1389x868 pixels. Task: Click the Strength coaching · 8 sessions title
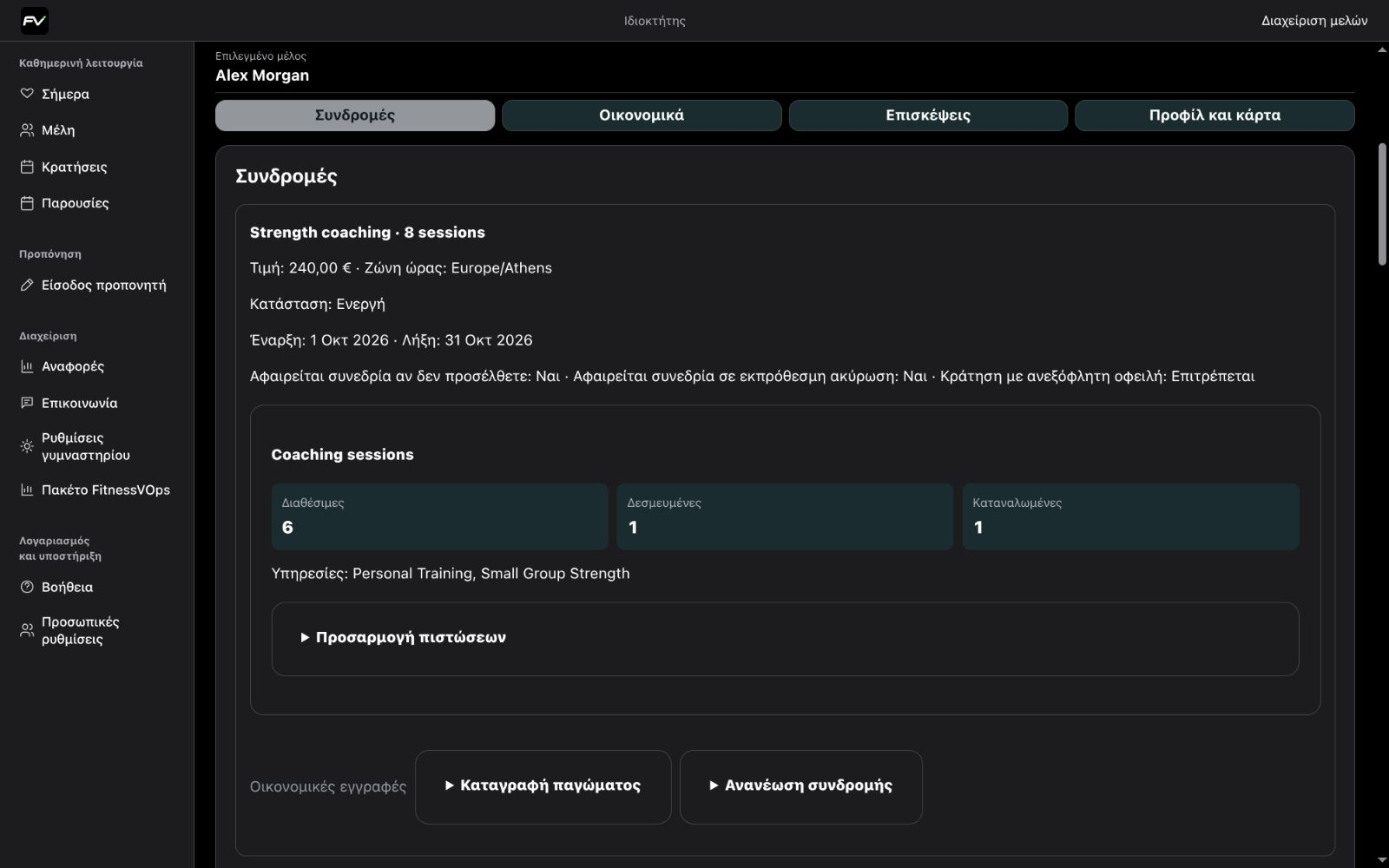[x=367, y=233]
